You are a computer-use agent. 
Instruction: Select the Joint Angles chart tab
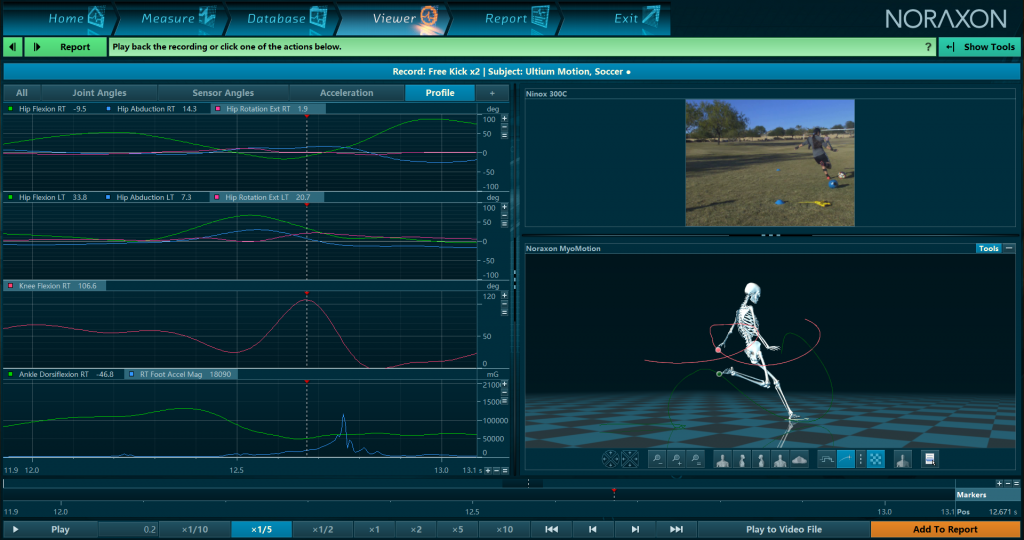pos(99,93)
